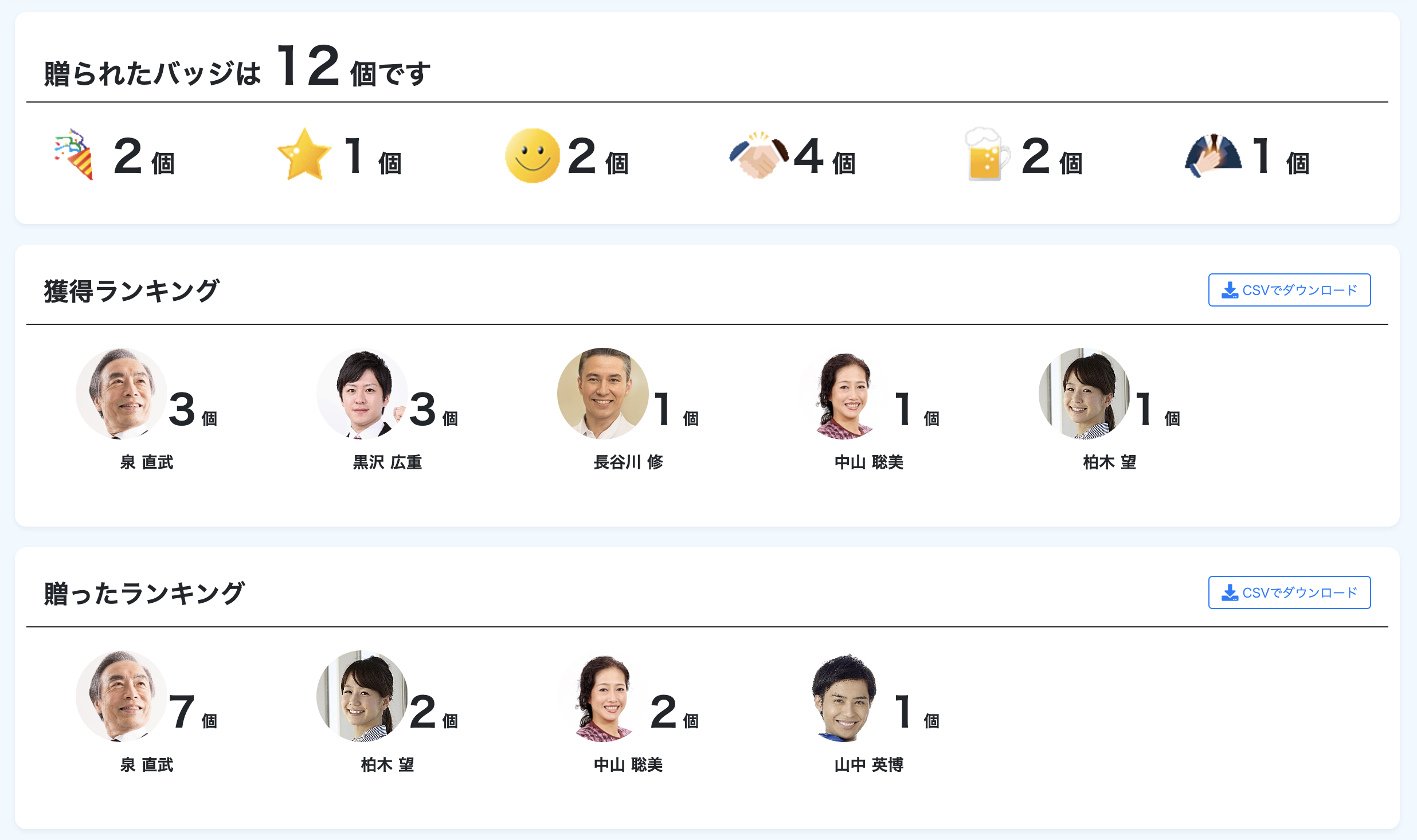Click the gold star badge icon
This screenshot has height=840, width=1417.
click(x=304, y=154)
